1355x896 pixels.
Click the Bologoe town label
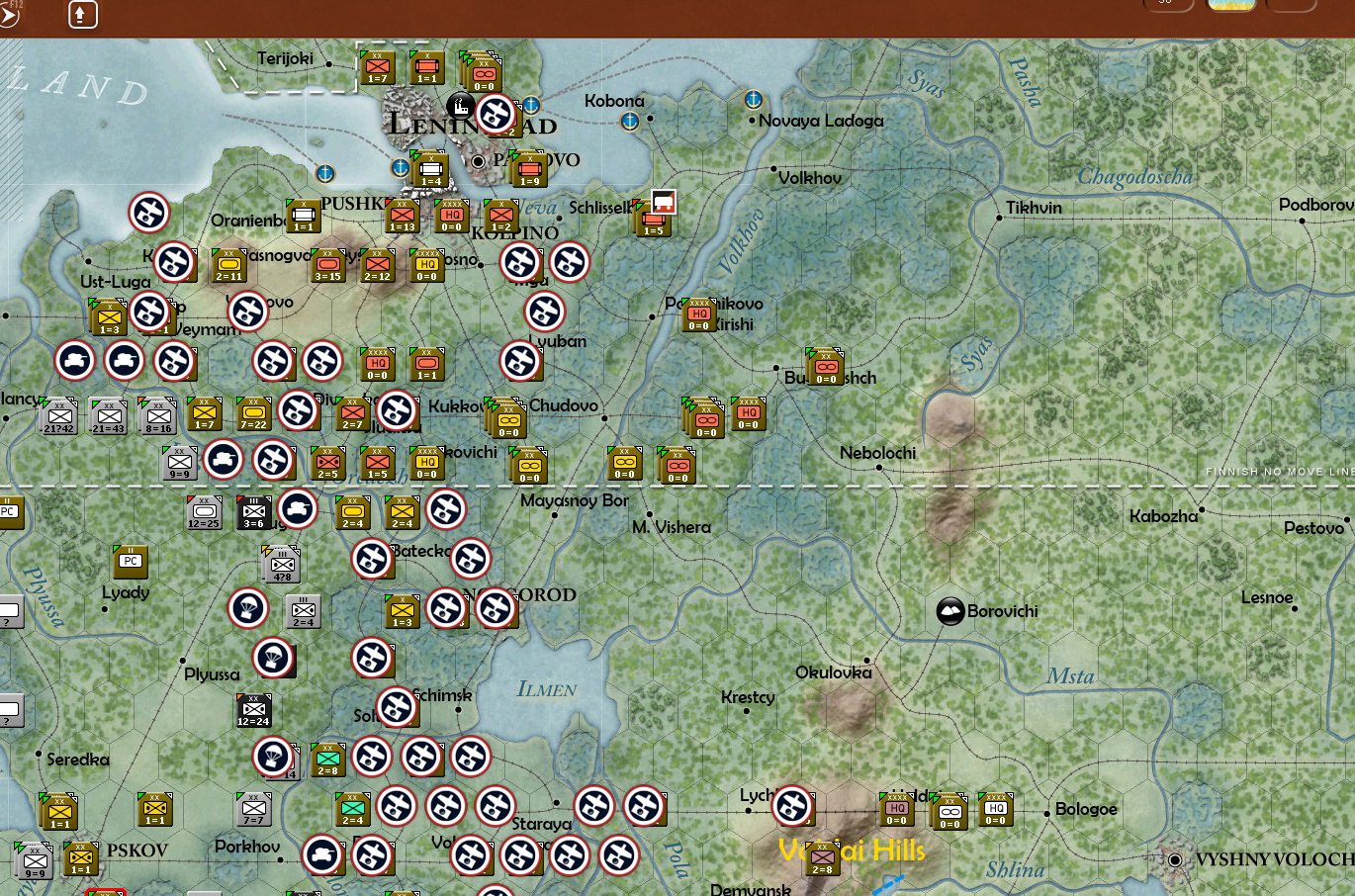coord(1086,809)
